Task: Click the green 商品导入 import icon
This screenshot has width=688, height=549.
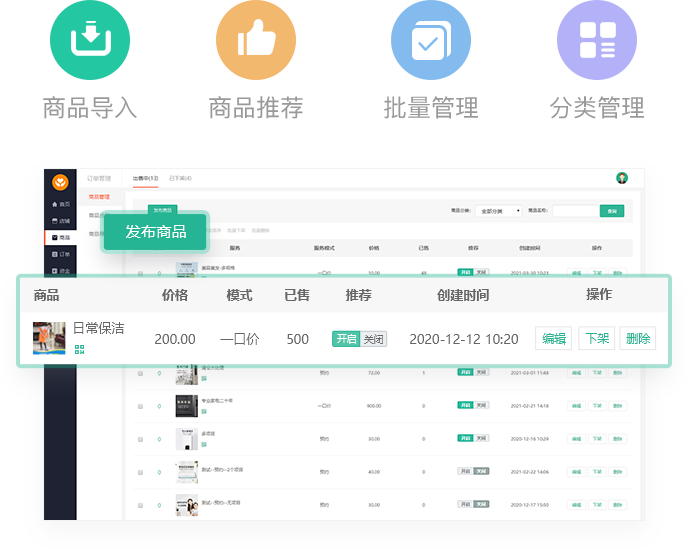Action: pos(90,40)
